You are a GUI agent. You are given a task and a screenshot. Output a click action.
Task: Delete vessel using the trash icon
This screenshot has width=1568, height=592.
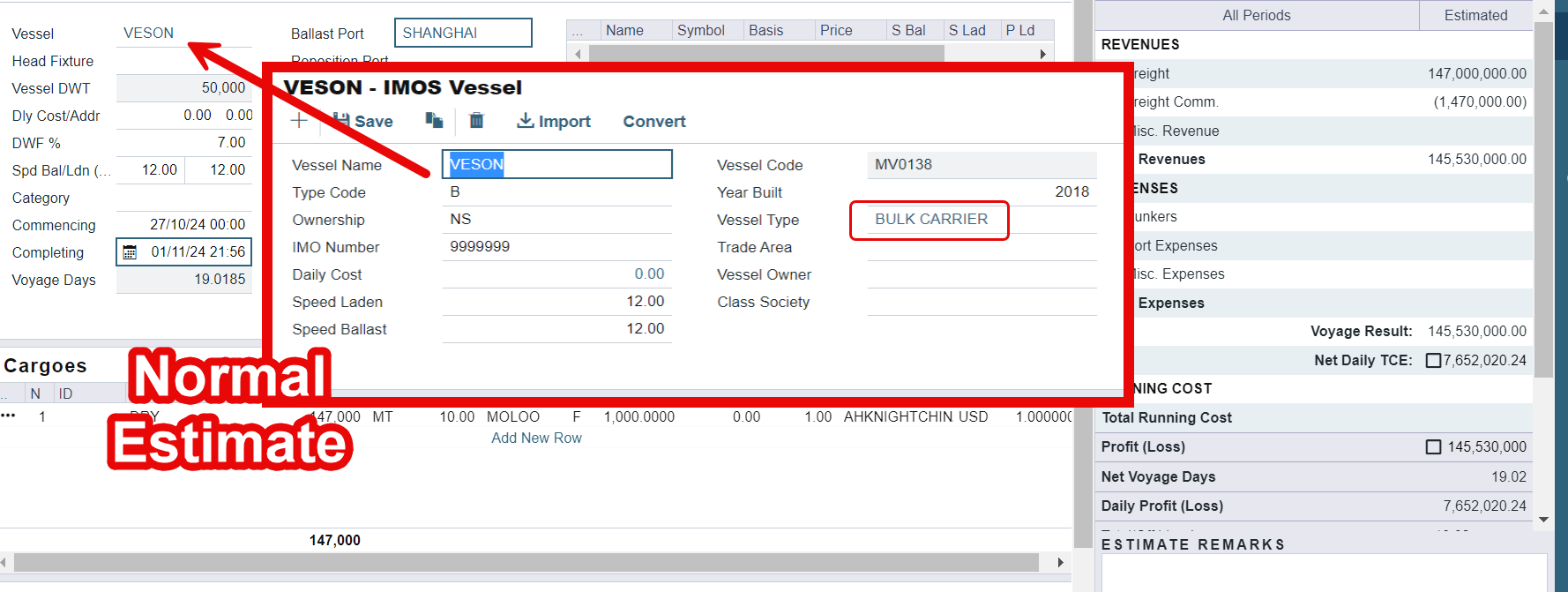[476, 121]
